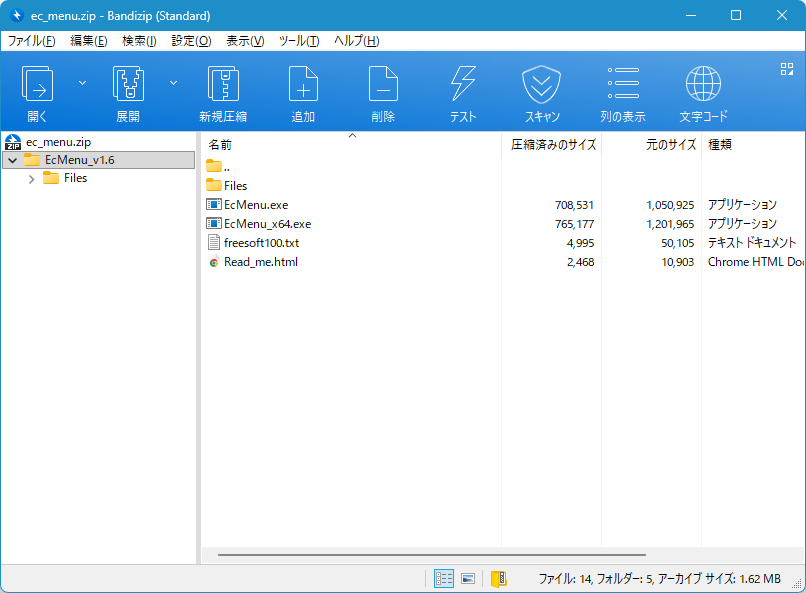806x593 pixels.
Task: Open the 設定(O) menu
Action: [191, 41]
